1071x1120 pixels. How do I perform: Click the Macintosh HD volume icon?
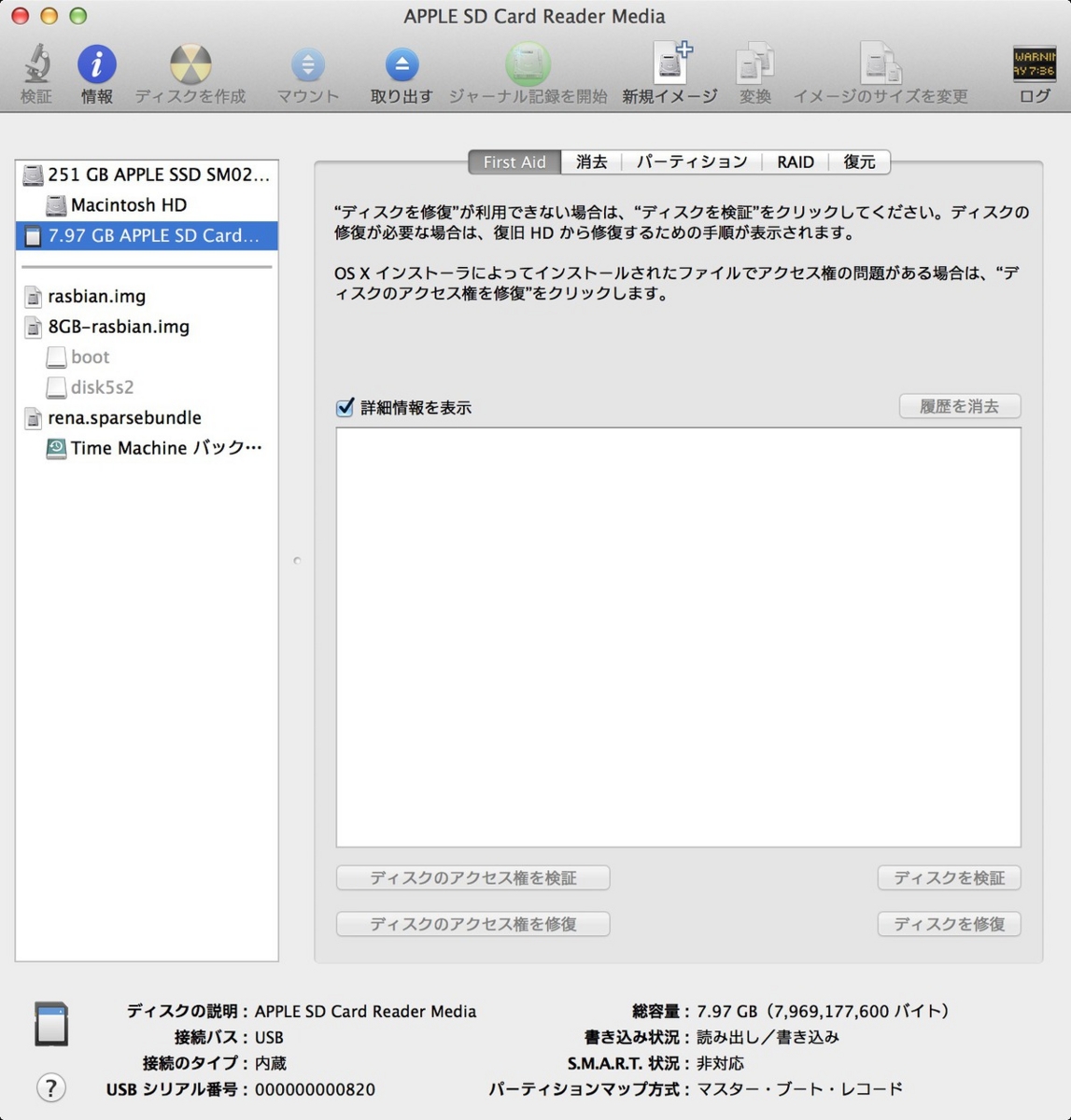(56, 205)
